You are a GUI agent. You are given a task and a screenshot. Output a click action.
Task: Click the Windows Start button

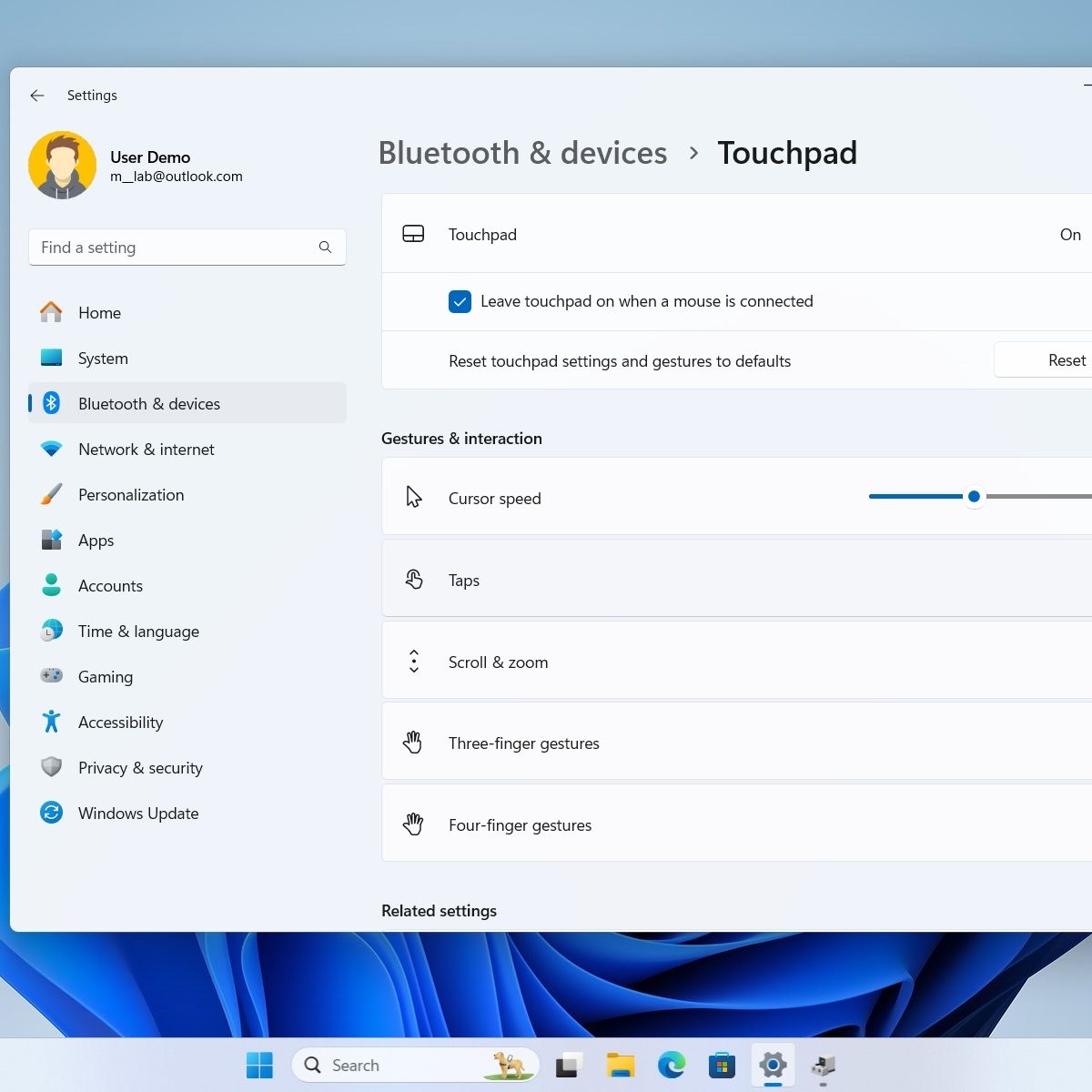click(259, 1065)
